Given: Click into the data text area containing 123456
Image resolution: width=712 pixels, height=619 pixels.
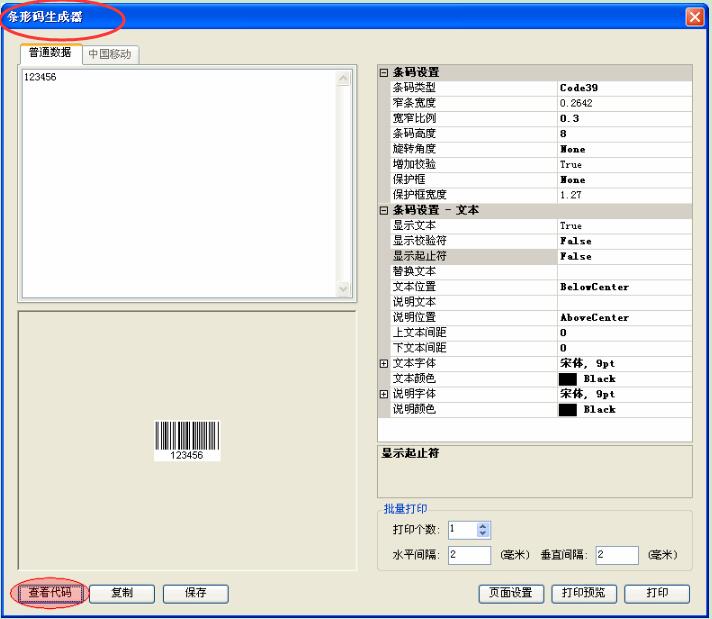Looking at the screenshot, I should point(179,184).
